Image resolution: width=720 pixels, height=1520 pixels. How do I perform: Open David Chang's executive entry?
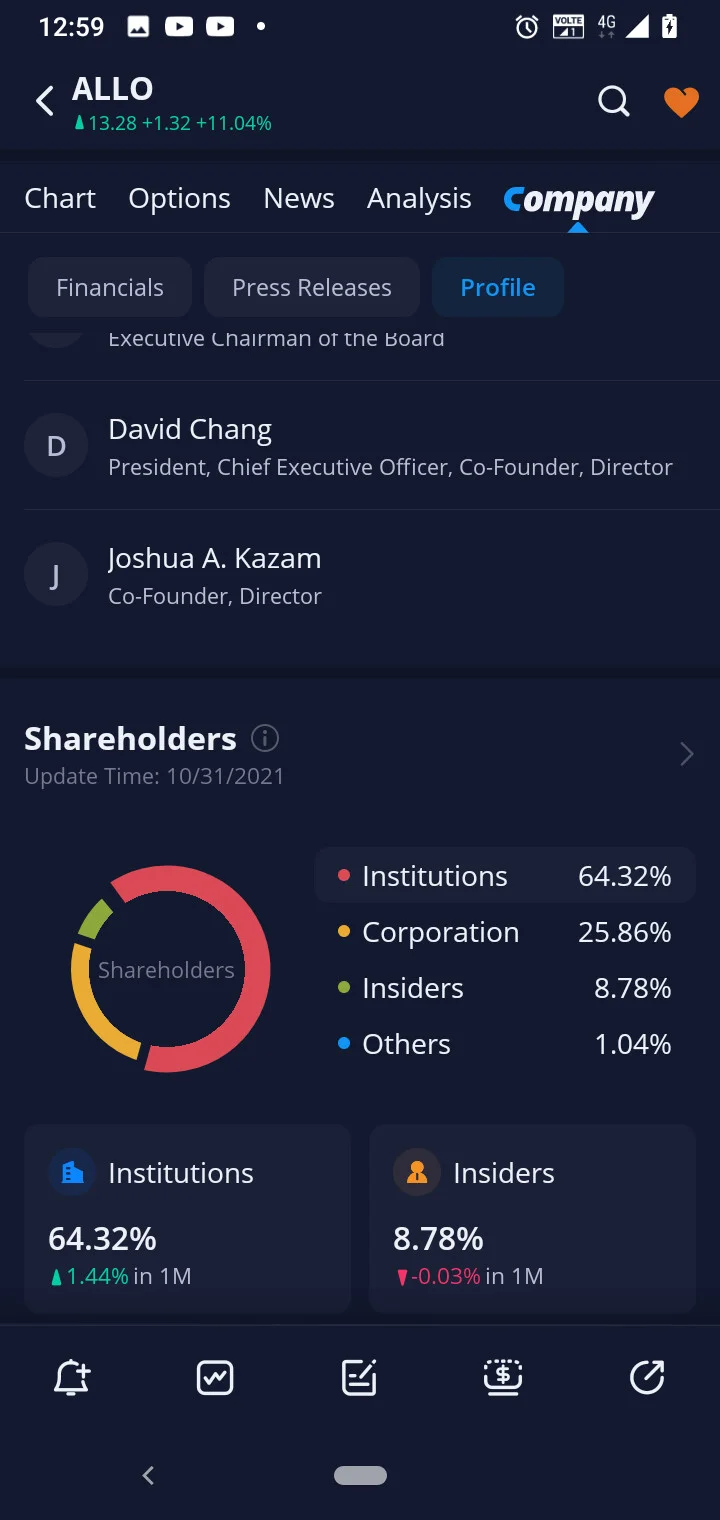tap(360, 446)
